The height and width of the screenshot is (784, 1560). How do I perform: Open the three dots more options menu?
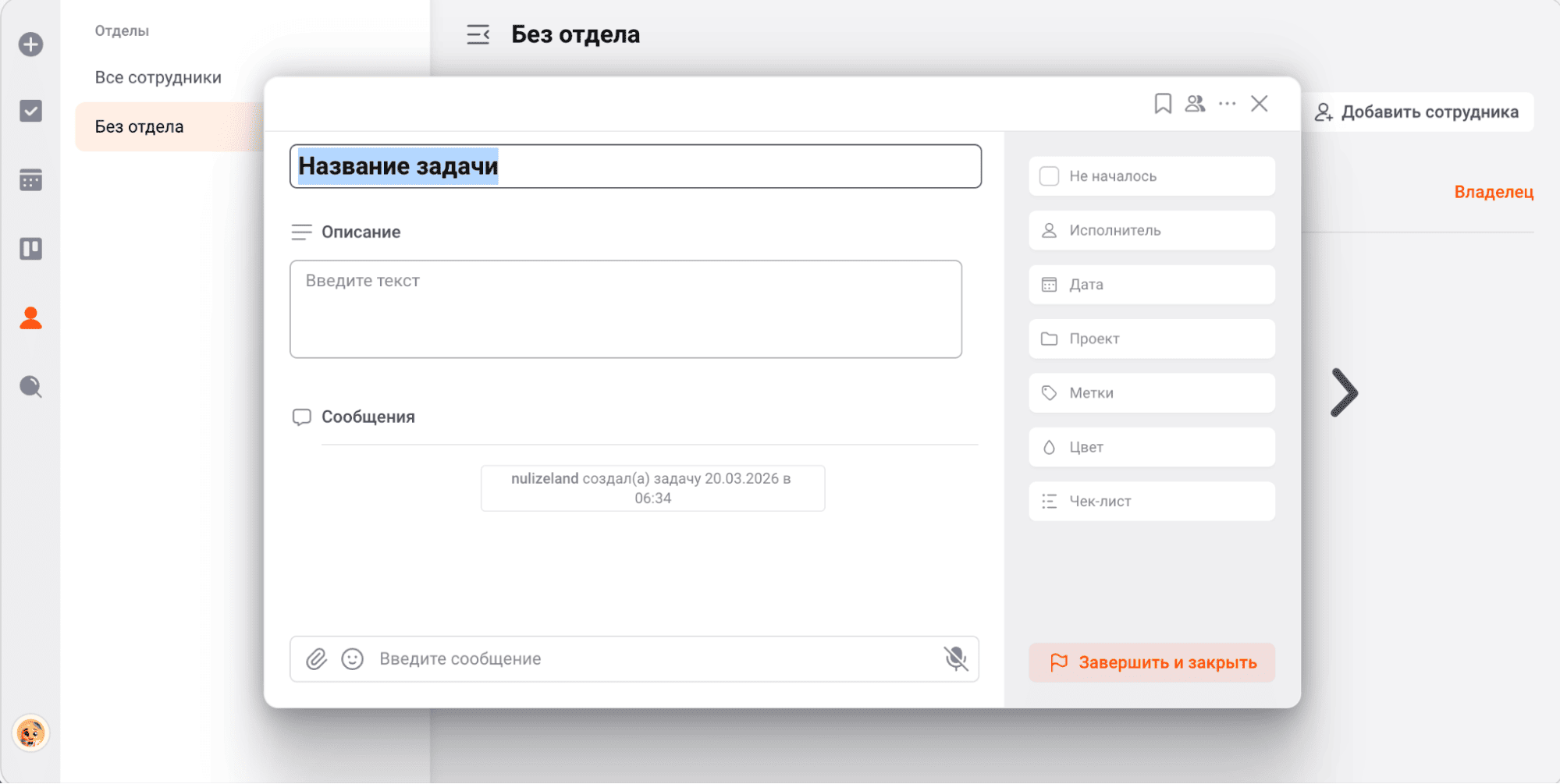coord(1227,104)
